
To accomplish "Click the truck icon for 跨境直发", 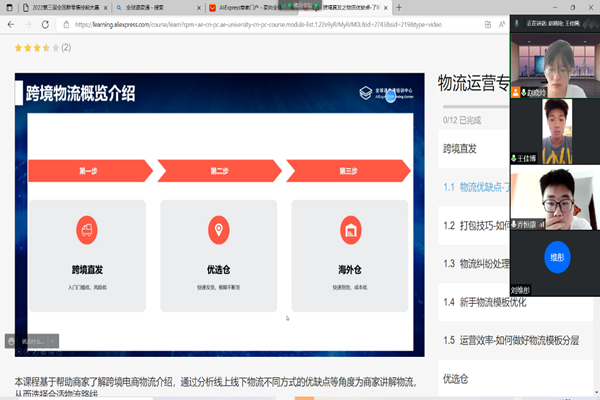I will [x=87, y=230].
